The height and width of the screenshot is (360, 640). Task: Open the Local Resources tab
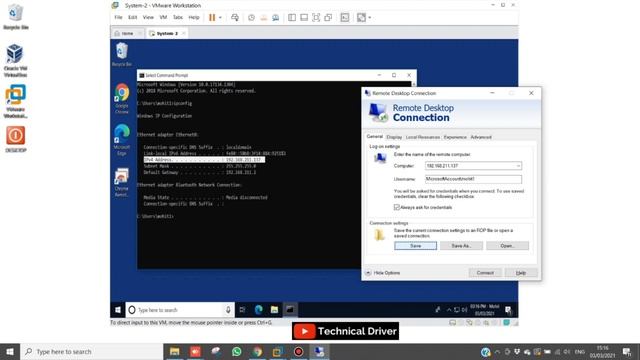423,137
